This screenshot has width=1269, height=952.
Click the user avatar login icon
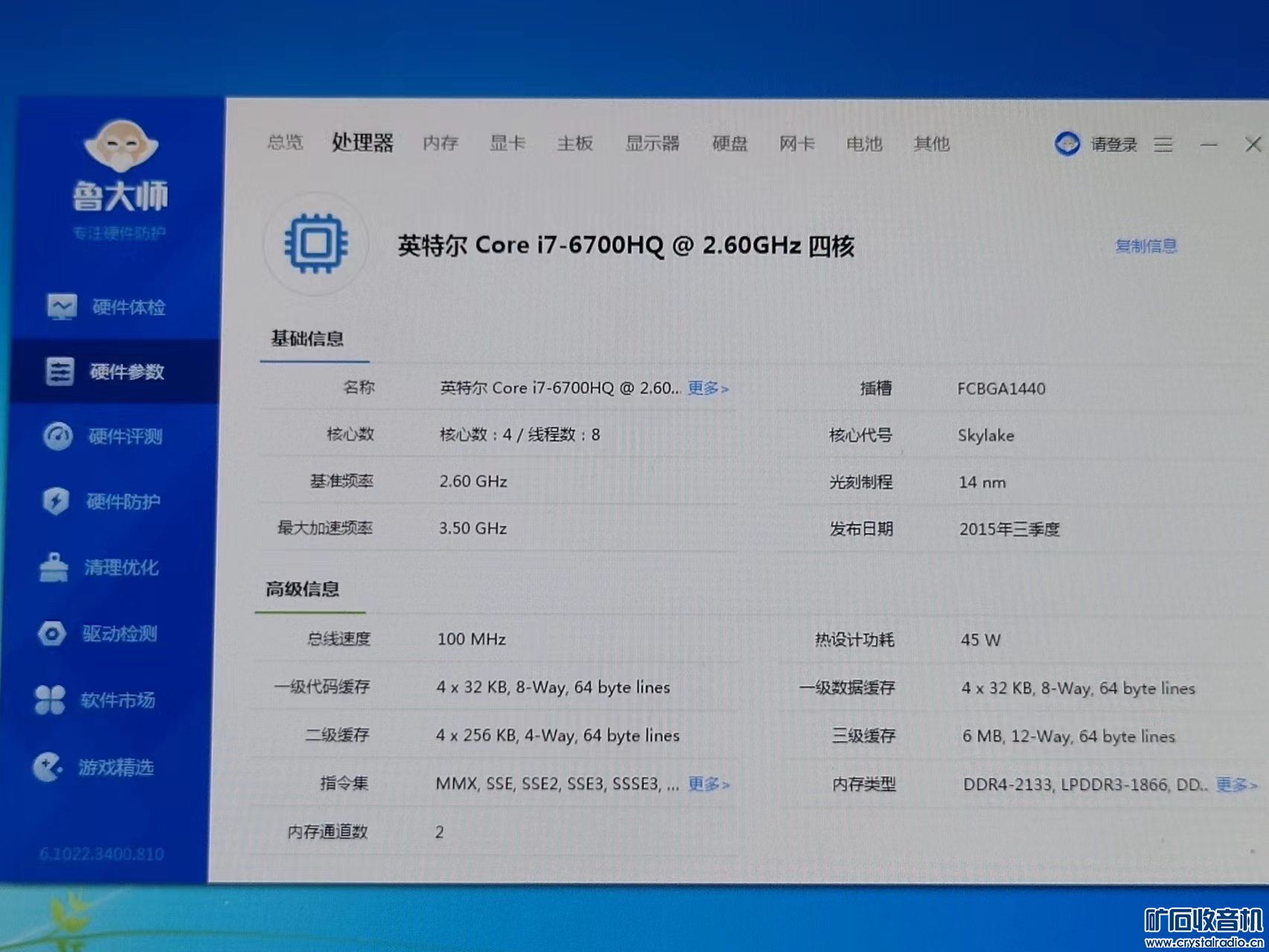click(x=1067, y=144)
